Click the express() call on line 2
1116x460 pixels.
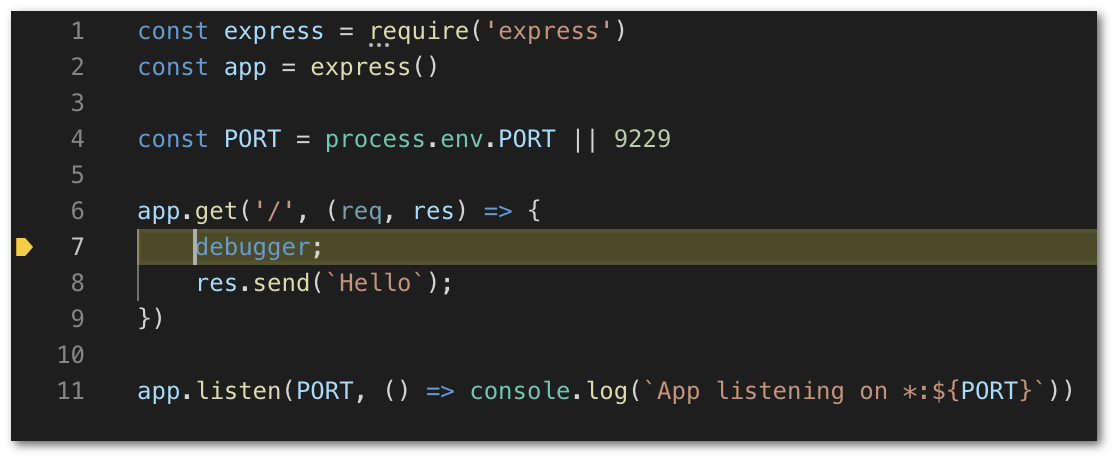point(374,68)
